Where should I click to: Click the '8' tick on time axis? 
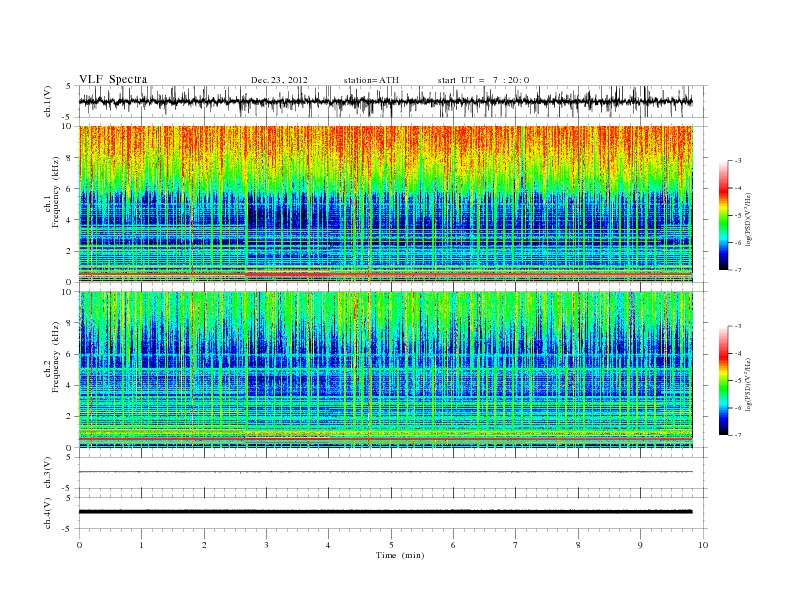pyautogui.click(x=578, y=545)
